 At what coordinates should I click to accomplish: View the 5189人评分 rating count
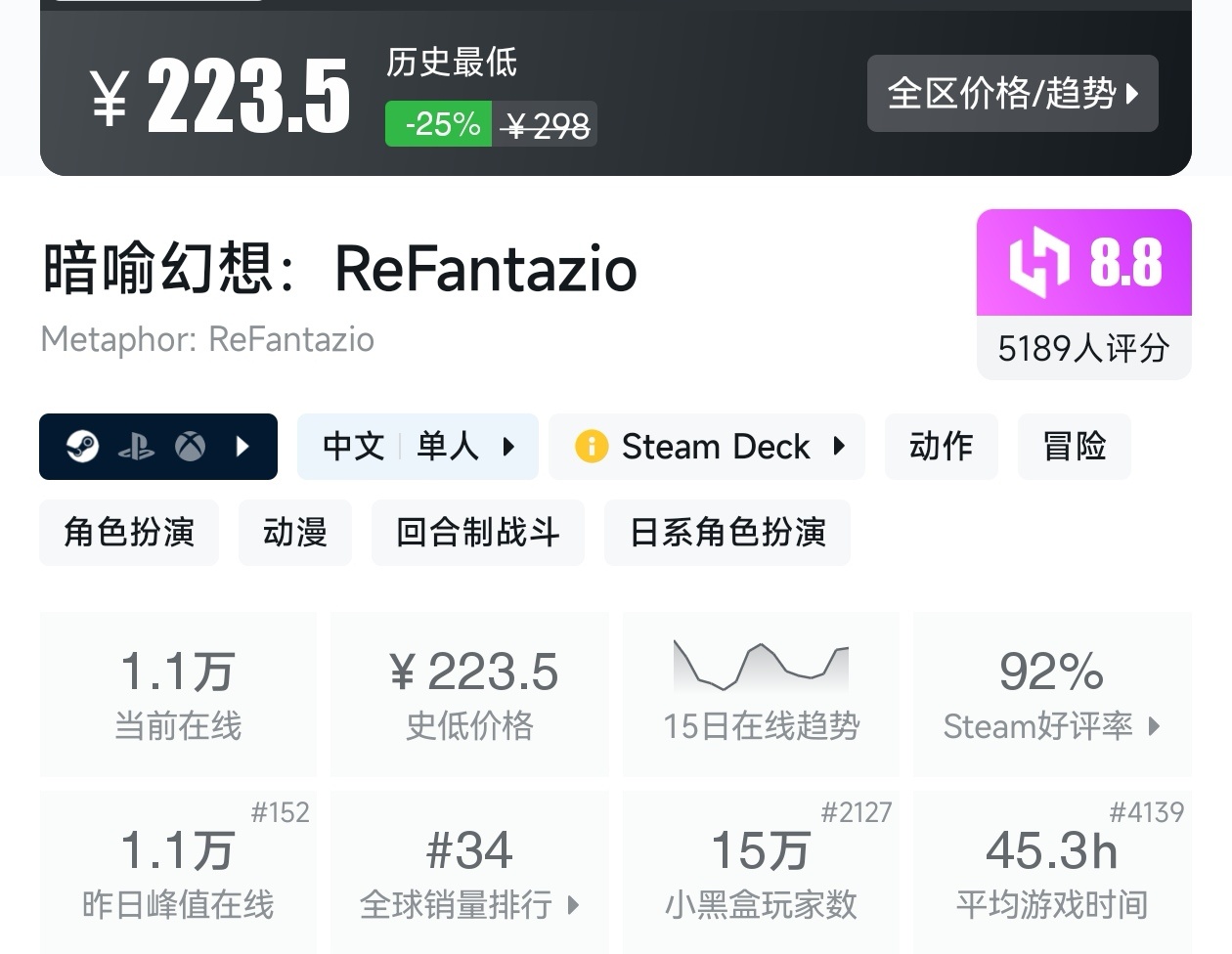pos(1083,348)
